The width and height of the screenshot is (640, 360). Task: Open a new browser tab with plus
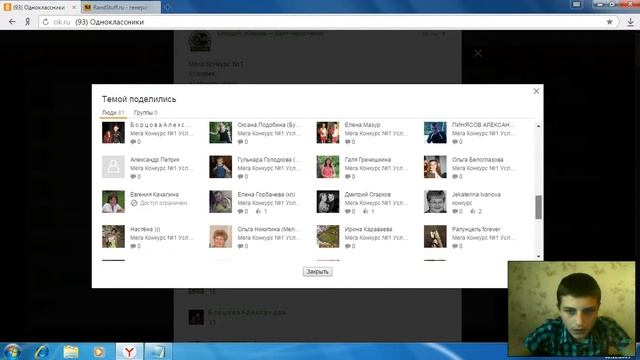tap(167, 7)
